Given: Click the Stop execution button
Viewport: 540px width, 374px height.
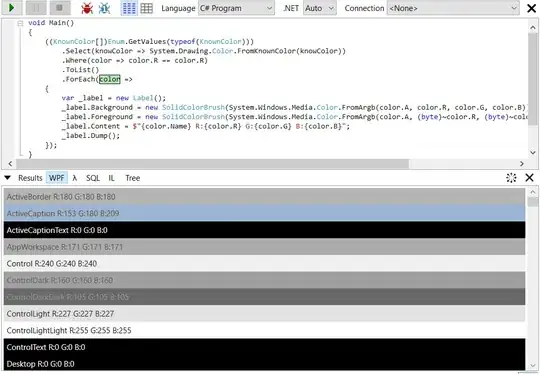Looking at the screenshot, I should click(x=60, y=8).
